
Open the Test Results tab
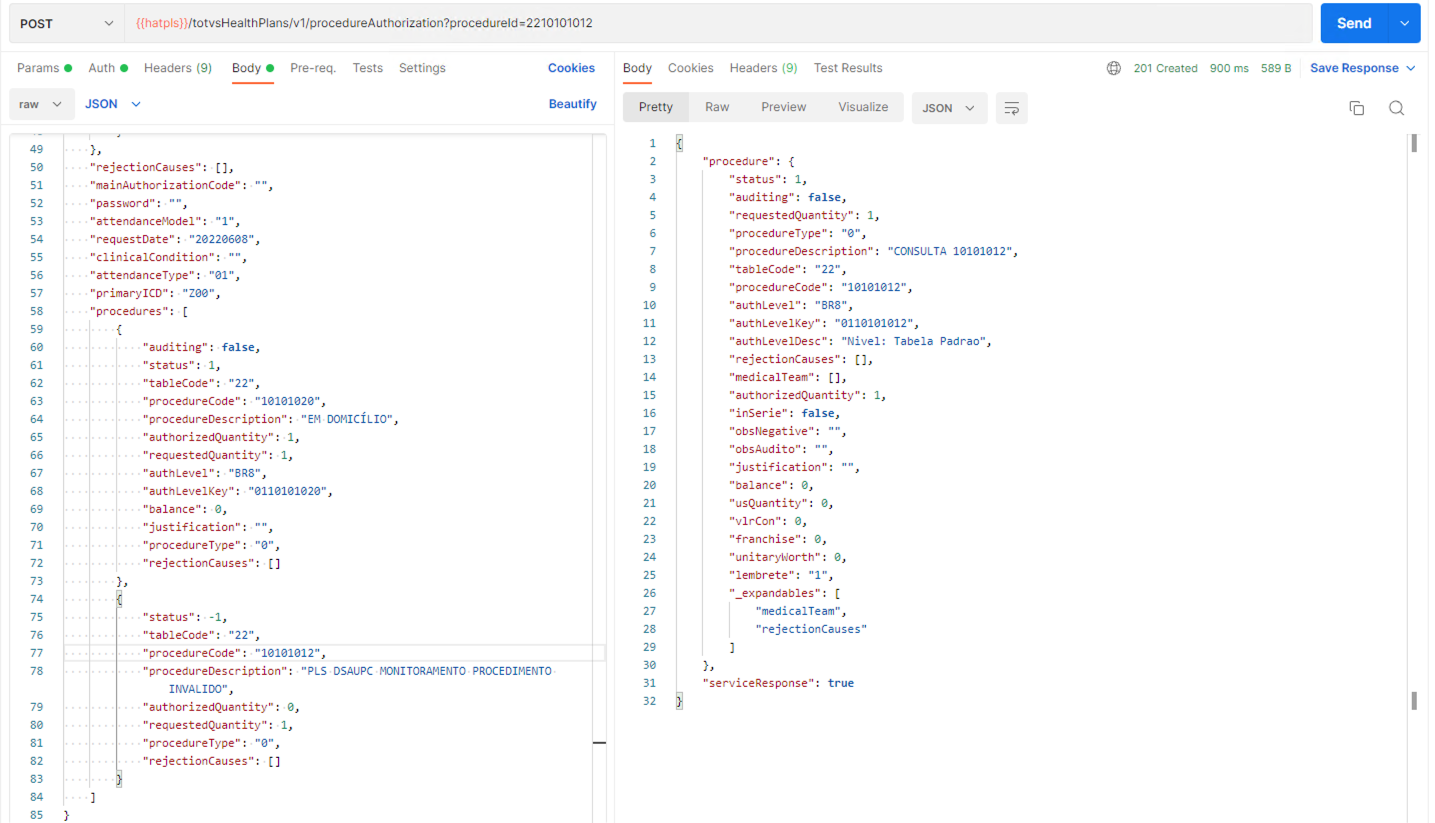click(848, 68)
